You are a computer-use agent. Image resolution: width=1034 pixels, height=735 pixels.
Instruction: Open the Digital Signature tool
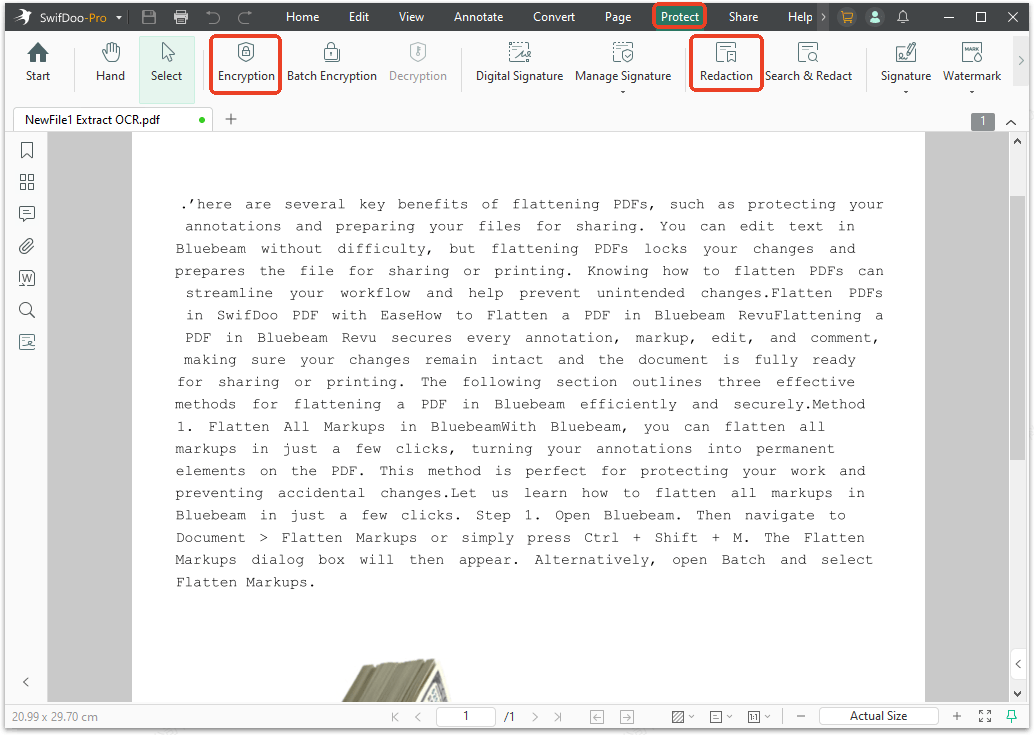point(519,64)
